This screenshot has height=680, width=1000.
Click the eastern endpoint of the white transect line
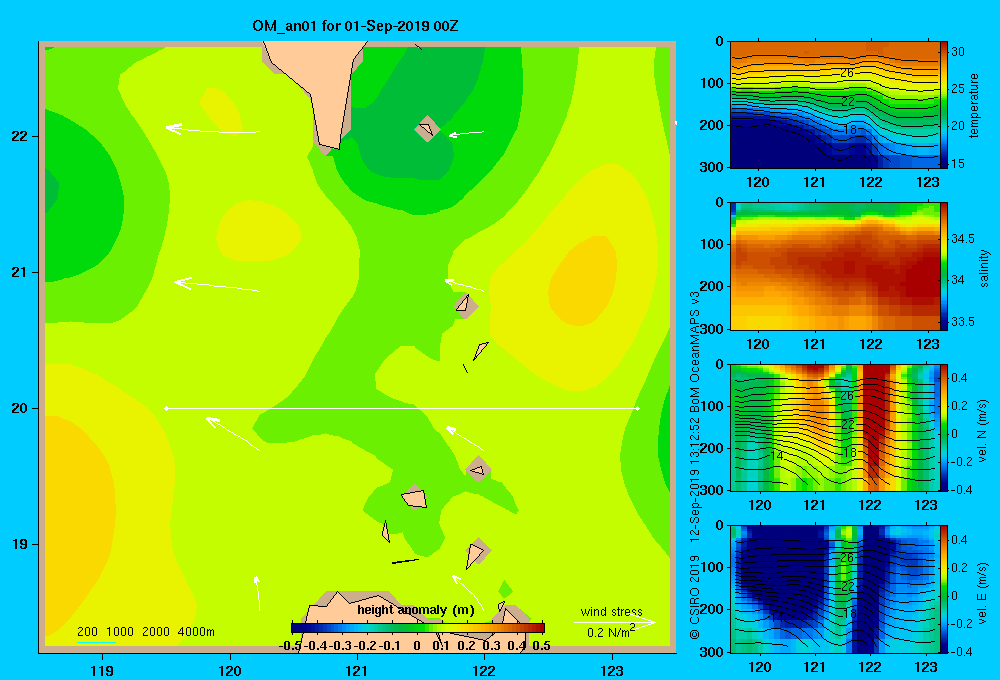638,408
